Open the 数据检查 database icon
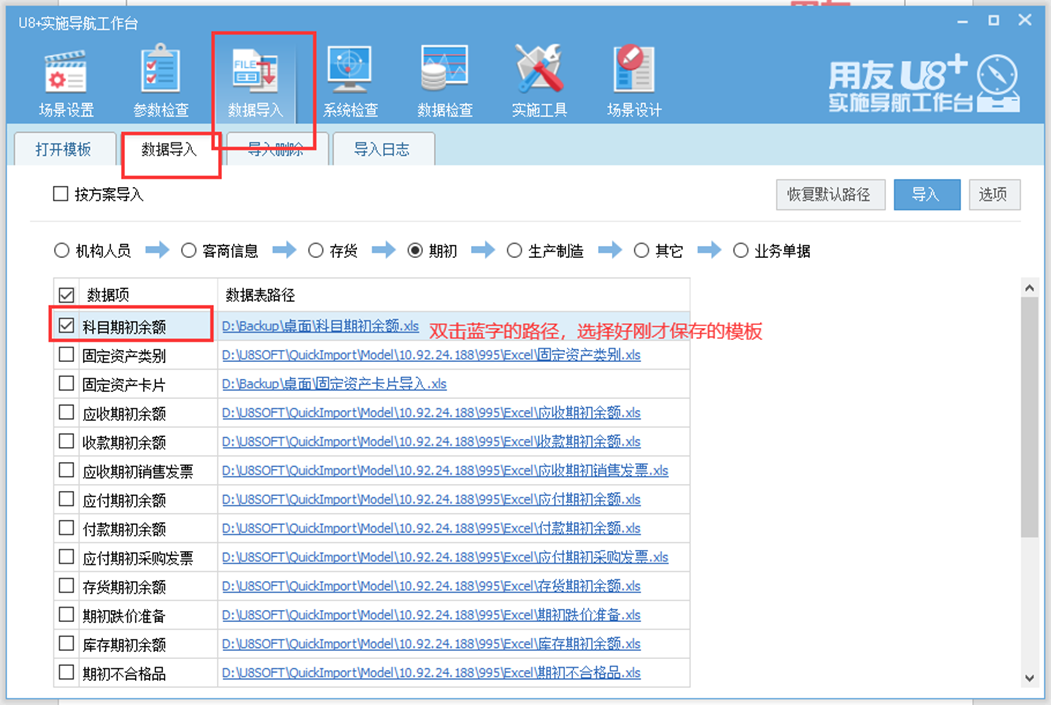 click(444, 81)
